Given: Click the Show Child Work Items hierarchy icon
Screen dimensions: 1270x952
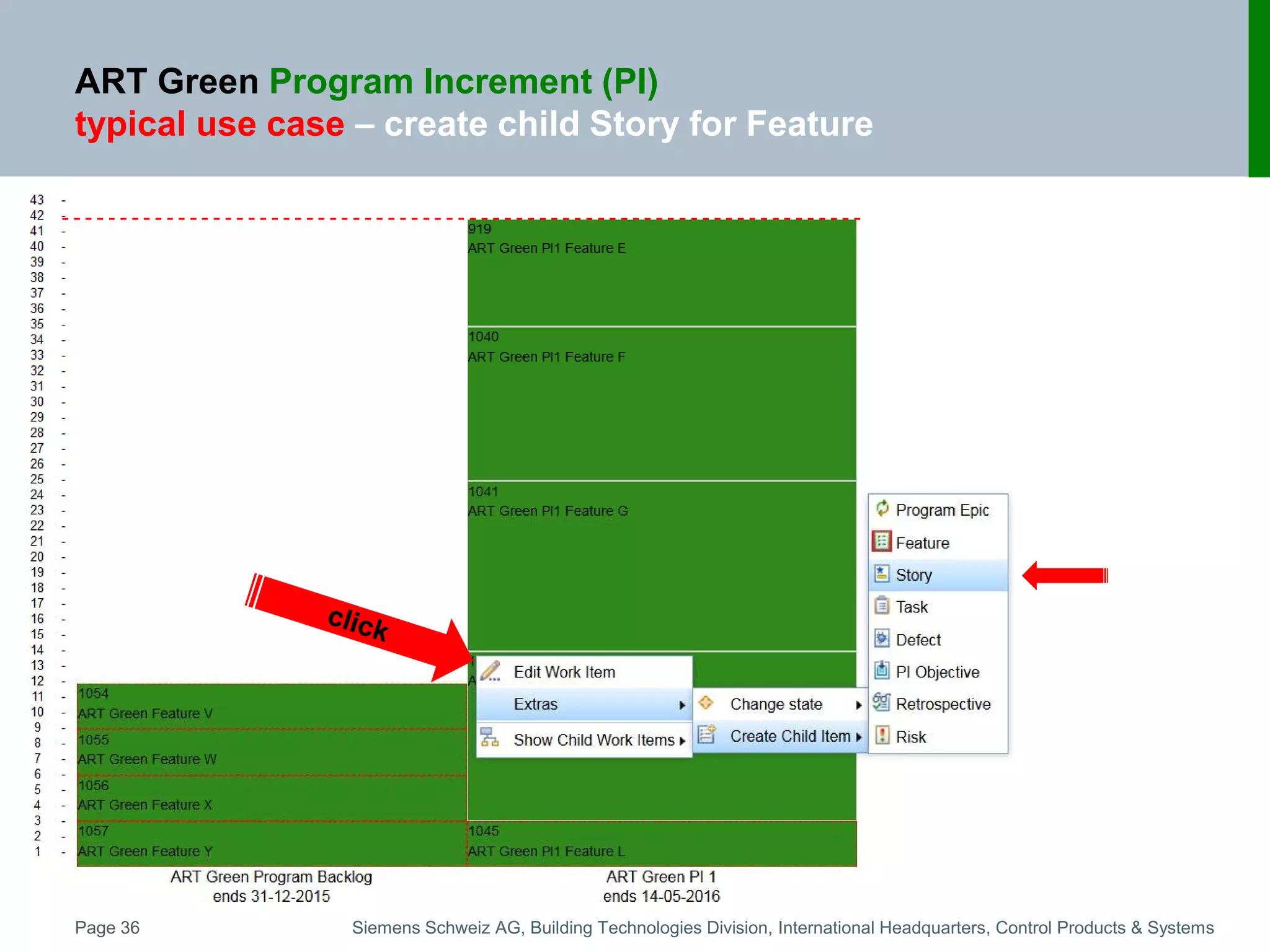Looking at the screenshot, I should 490,738.
